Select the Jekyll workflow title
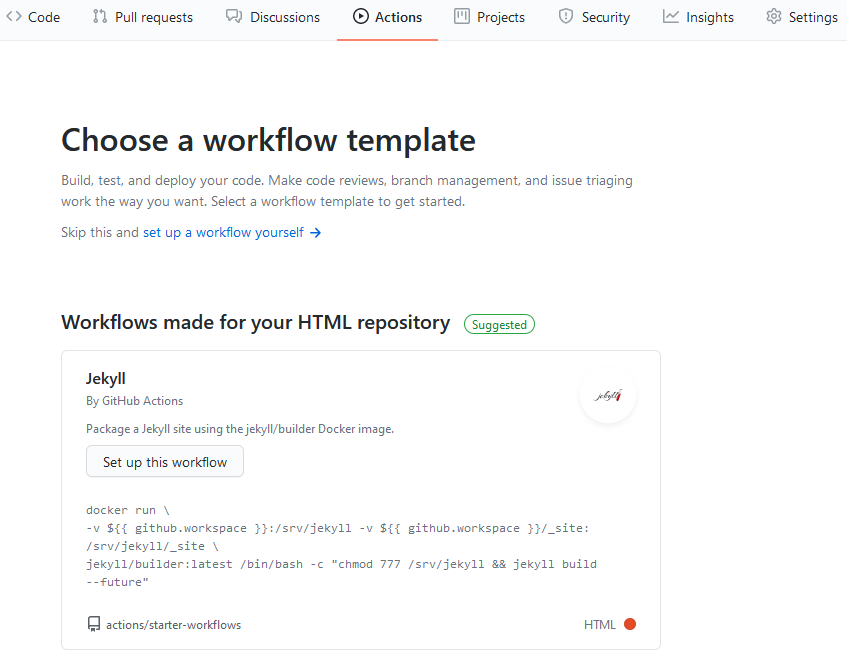 pyautogui.click(x=106, y=379)
